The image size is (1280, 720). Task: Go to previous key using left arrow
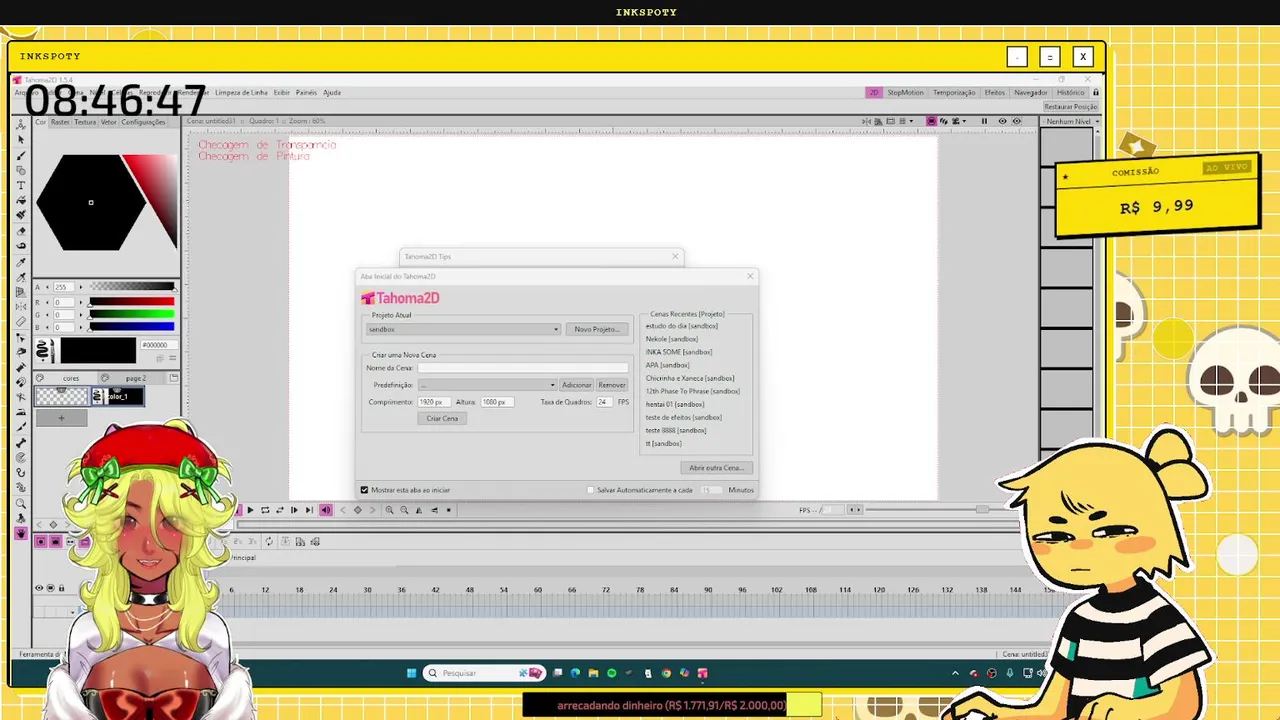(x=343, y=510)
